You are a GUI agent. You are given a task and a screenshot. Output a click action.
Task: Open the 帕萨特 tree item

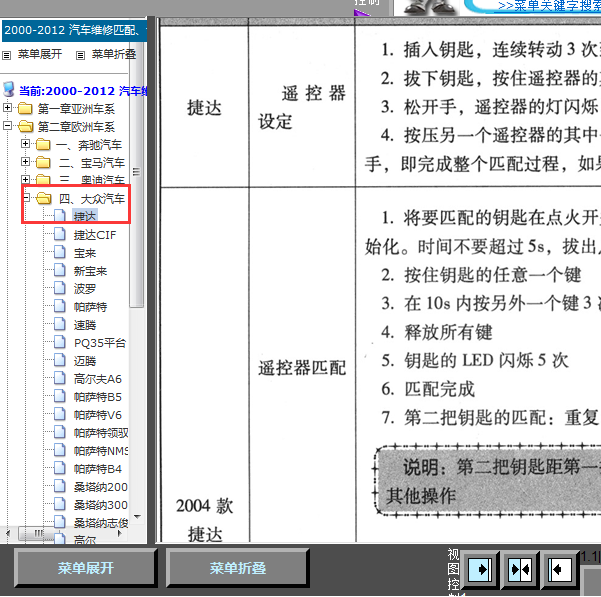90,307
